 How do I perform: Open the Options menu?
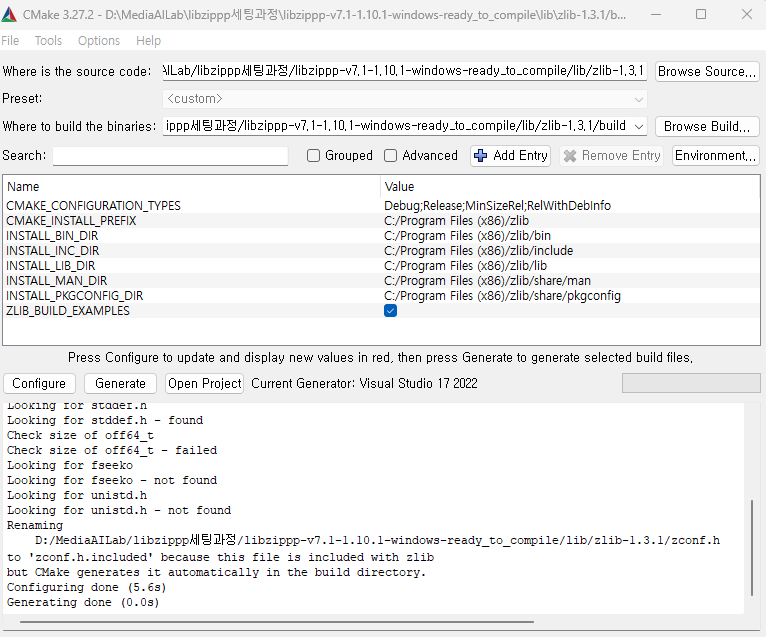(x=99, y=41)
